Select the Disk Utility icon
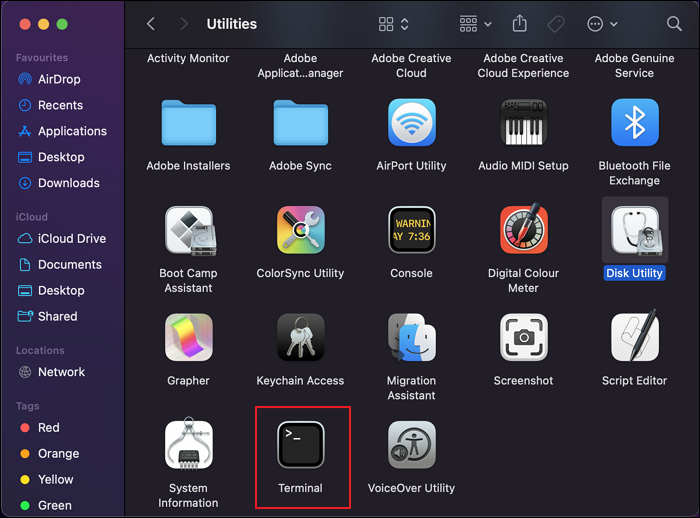700x518 pixels. click(x=635, y=230)
